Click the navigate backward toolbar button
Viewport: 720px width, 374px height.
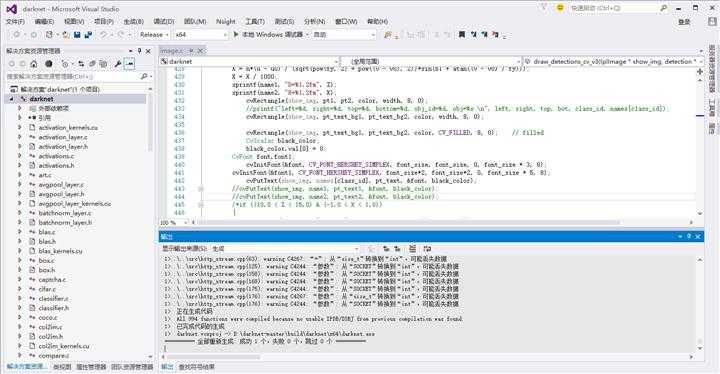tap(17, 34)
